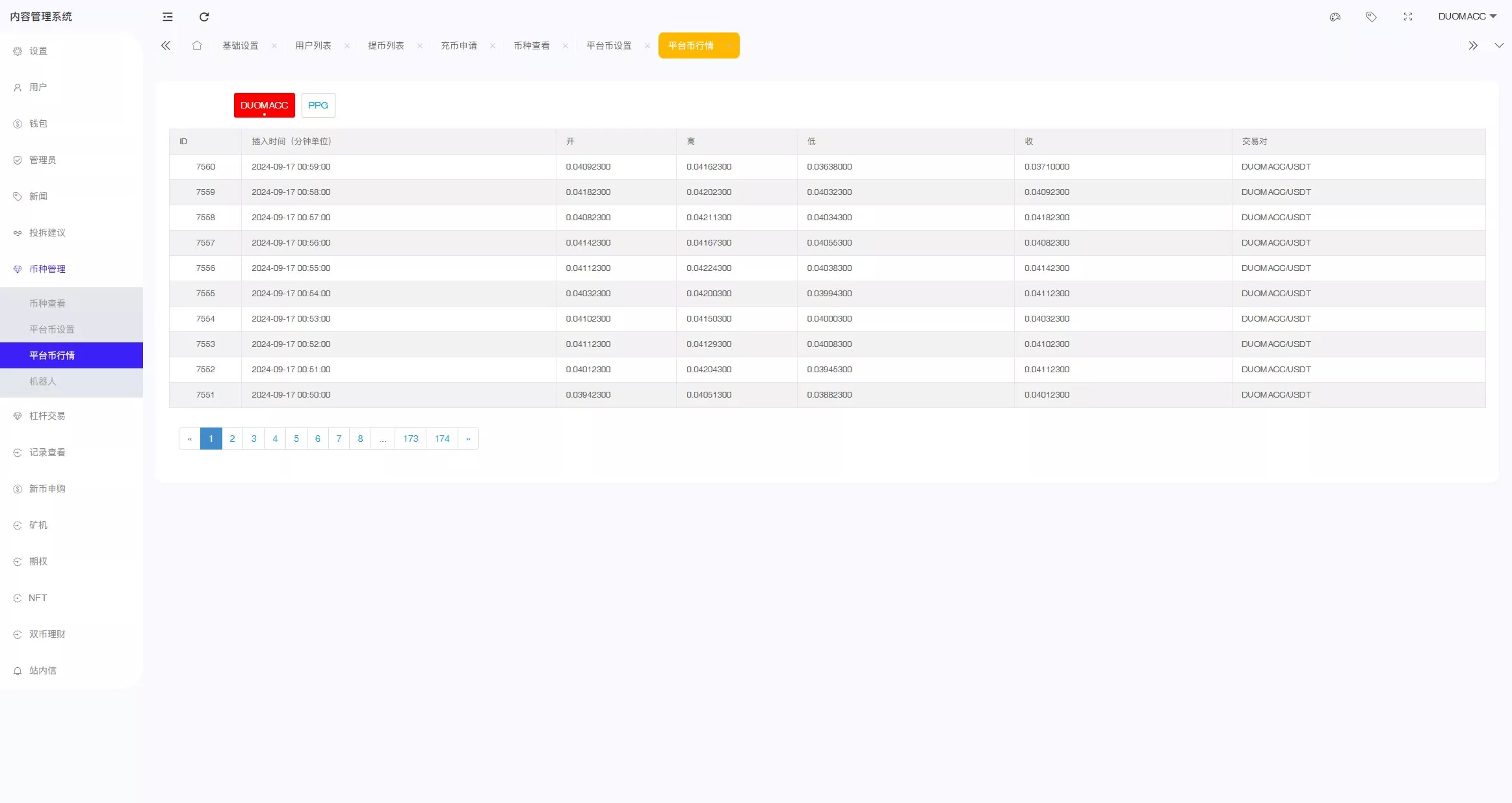The image size is (1512, 803).
Task: Enter fullscreen mode via expand icon
Action: coord(1408,17)
